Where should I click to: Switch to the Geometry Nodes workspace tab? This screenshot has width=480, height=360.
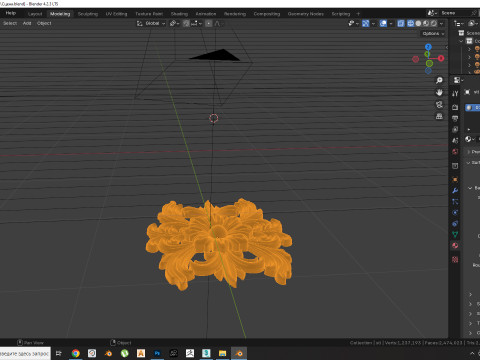point(306,14)
